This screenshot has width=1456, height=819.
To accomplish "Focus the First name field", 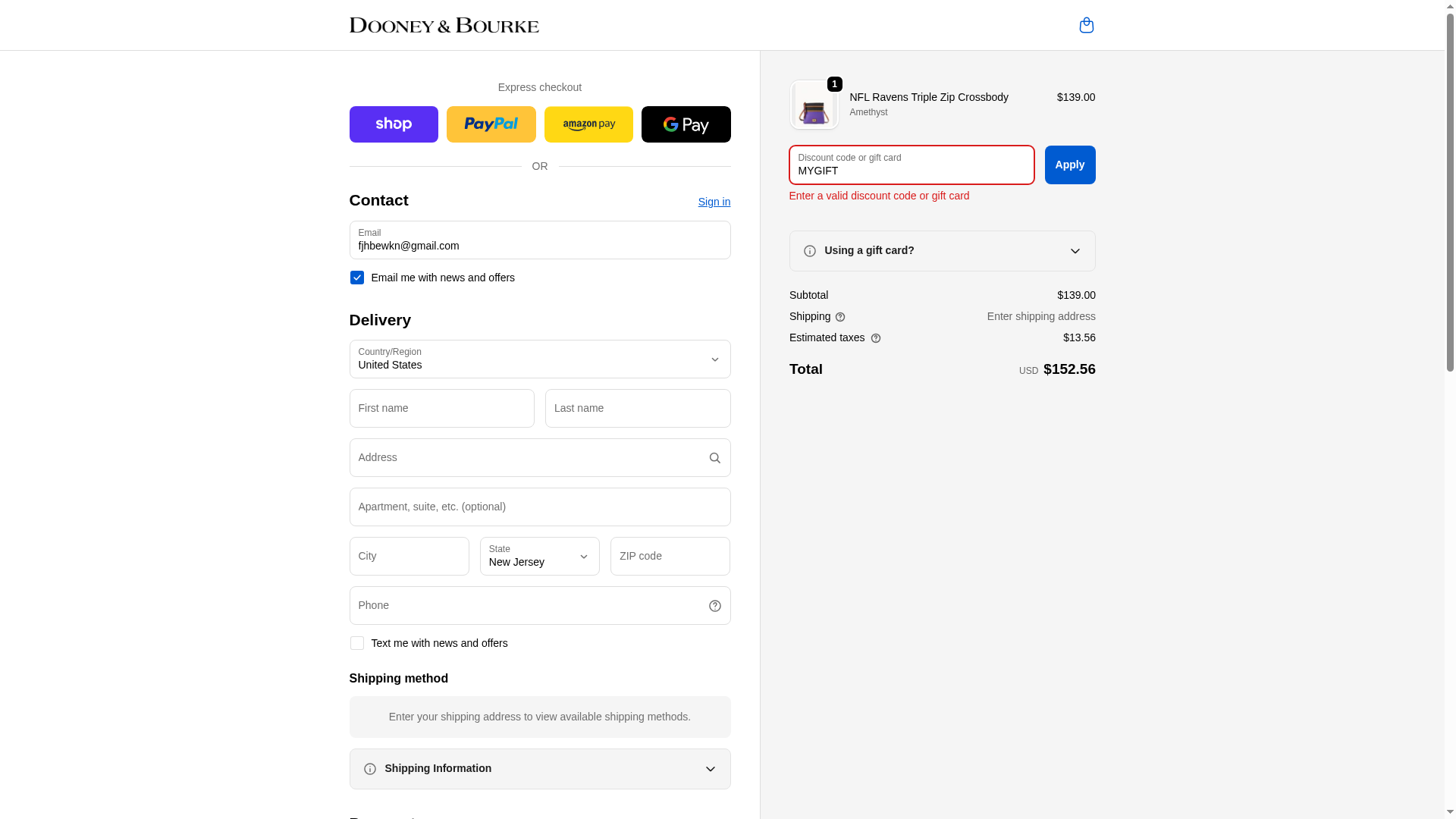I will [442, 409].
